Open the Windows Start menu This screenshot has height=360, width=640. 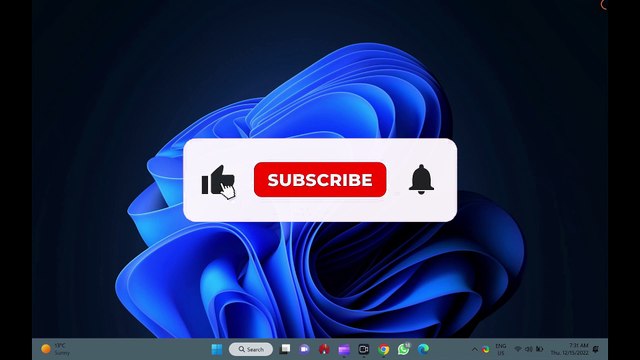click(217, 349)
